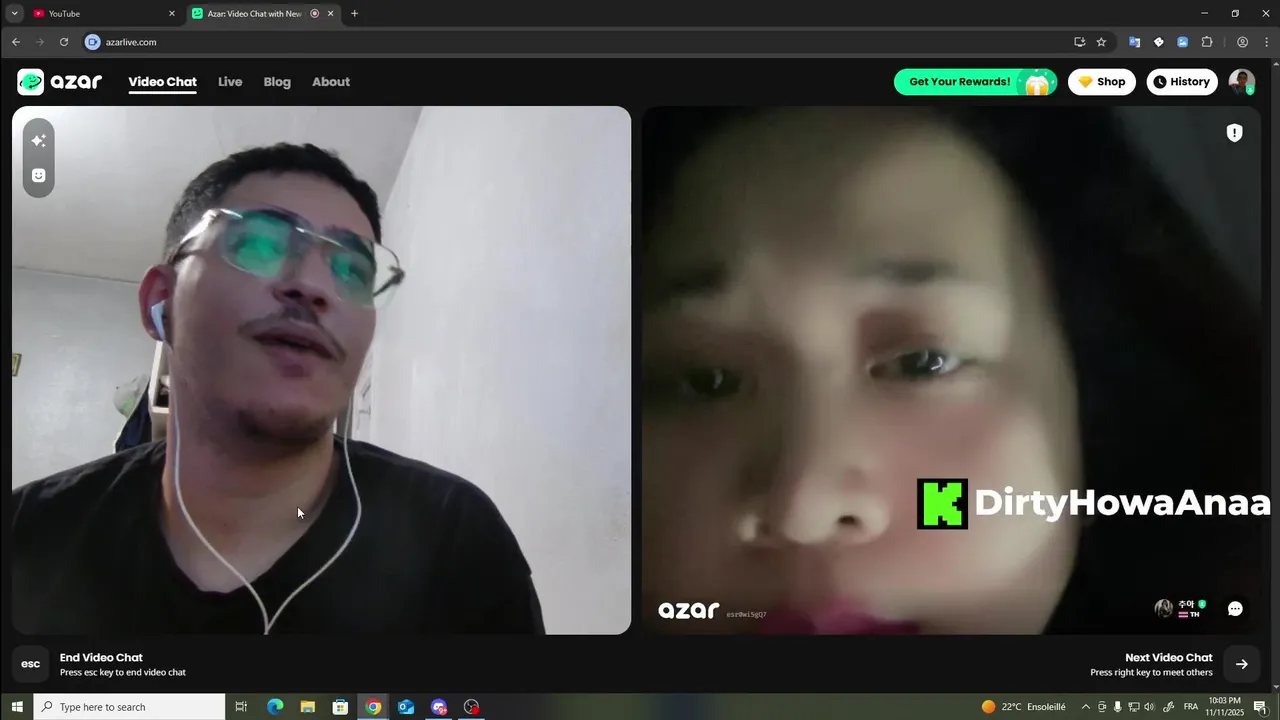Launch Microsoft Edge from the taskbar
The height and width of the screenshot is (720, 1280).
(x=275, y=707)
